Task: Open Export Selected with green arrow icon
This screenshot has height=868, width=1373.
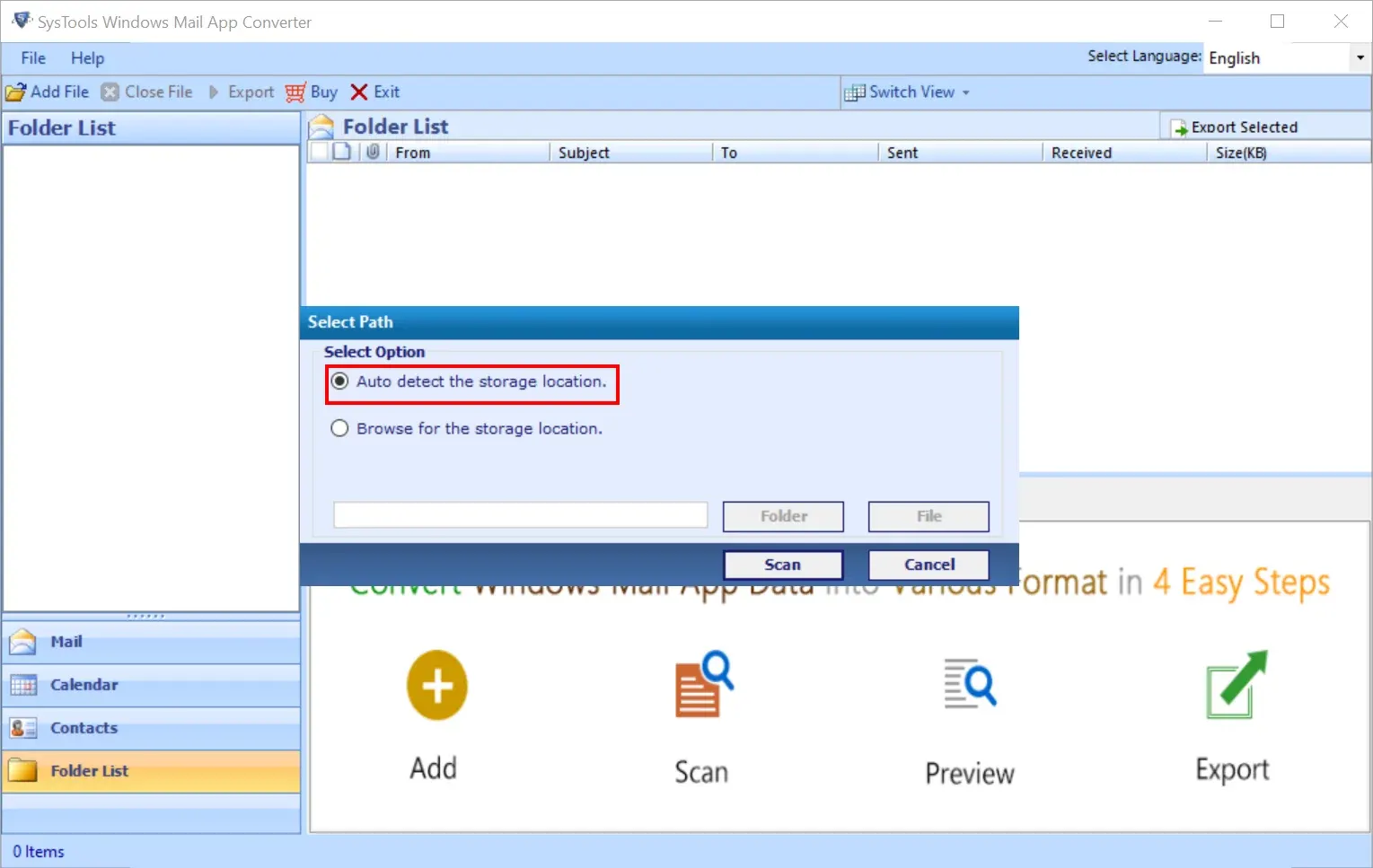Action: (x=1178, y=127)
